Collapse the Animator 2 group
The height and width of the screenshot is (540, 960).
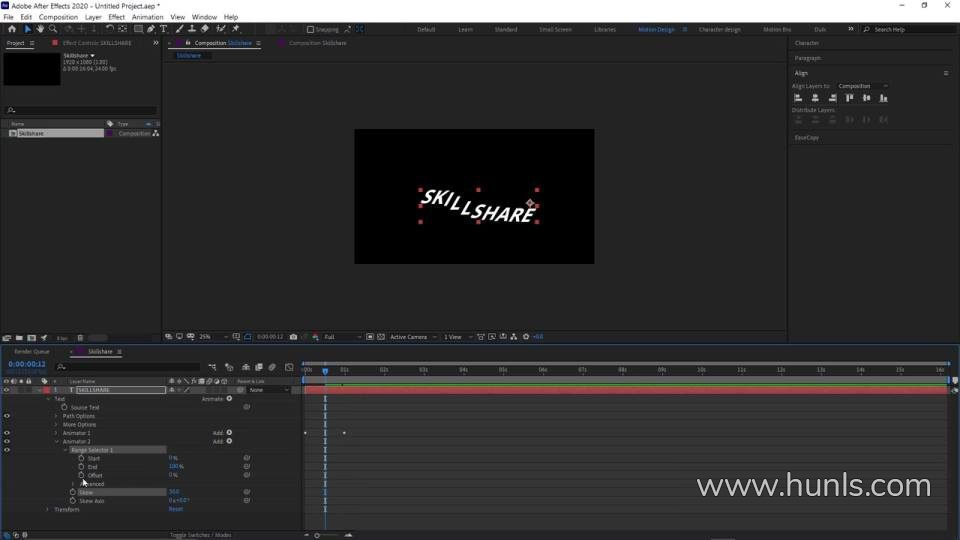click(56, 441)
